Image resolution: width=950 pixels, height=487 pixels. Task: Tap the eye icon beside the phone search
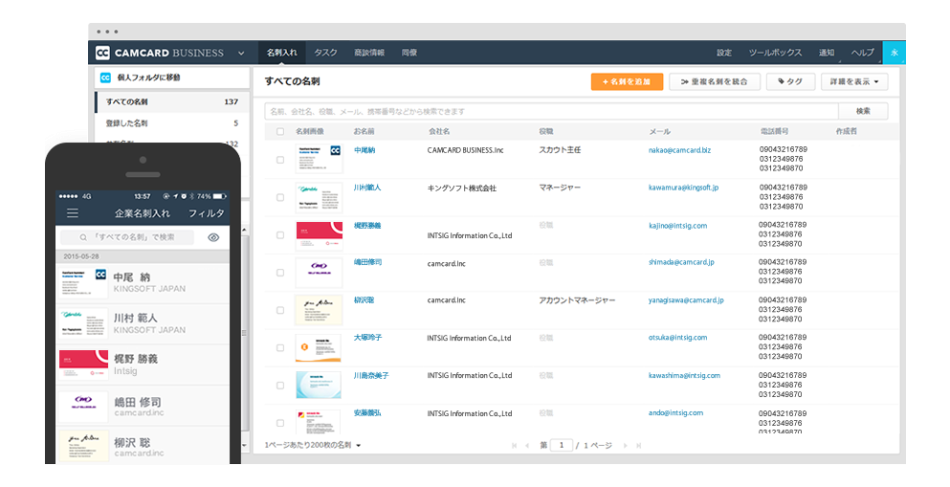tap(213, 237)
